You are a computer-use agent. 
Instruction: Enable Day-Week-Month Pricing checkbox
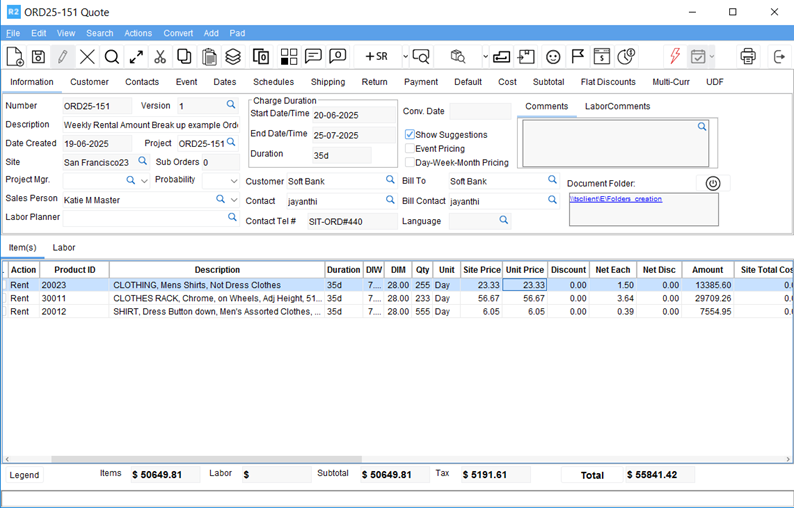point(410,162)
